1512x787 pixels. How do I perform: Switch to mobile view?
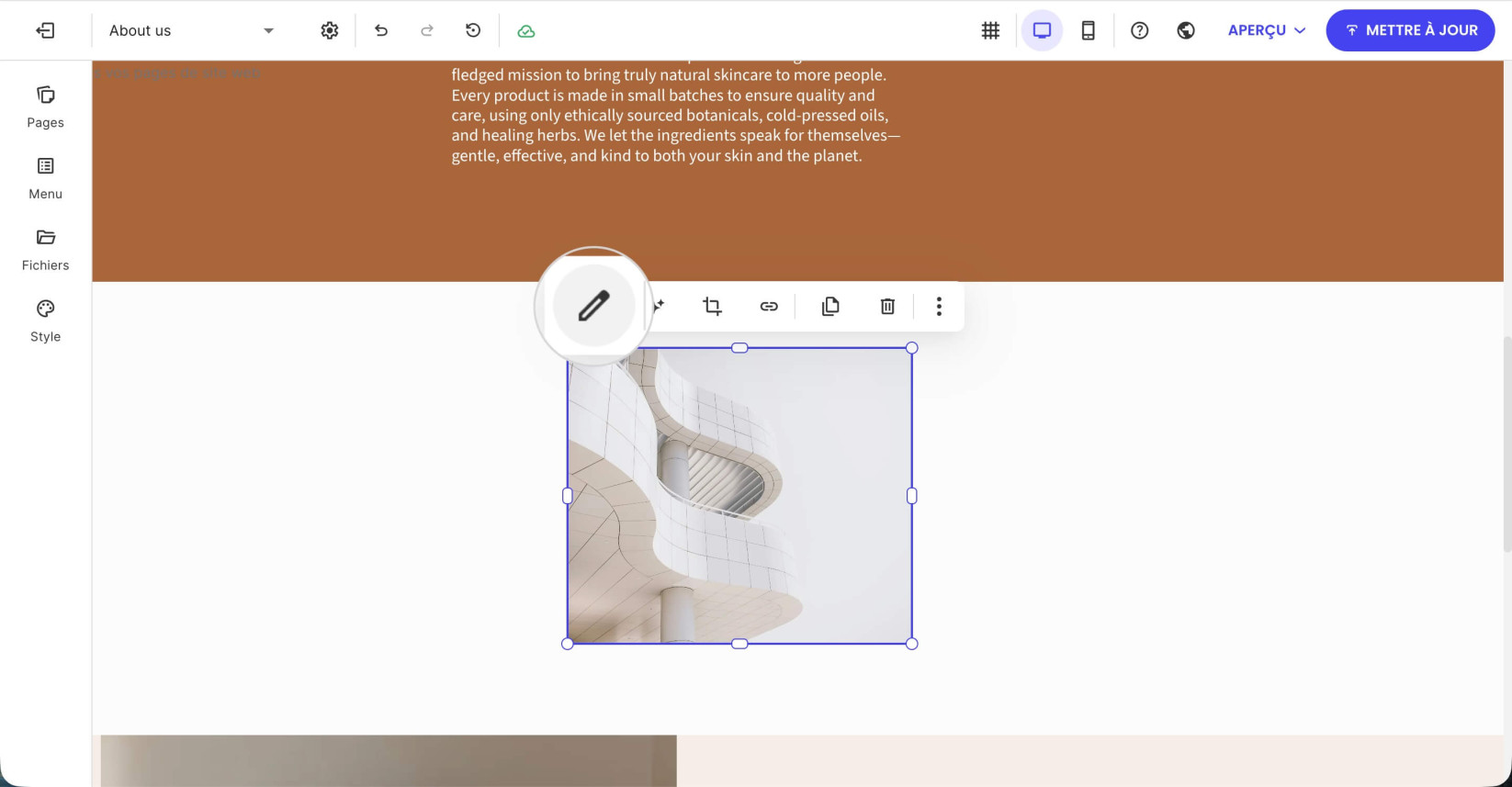(x=1088, y=30)
